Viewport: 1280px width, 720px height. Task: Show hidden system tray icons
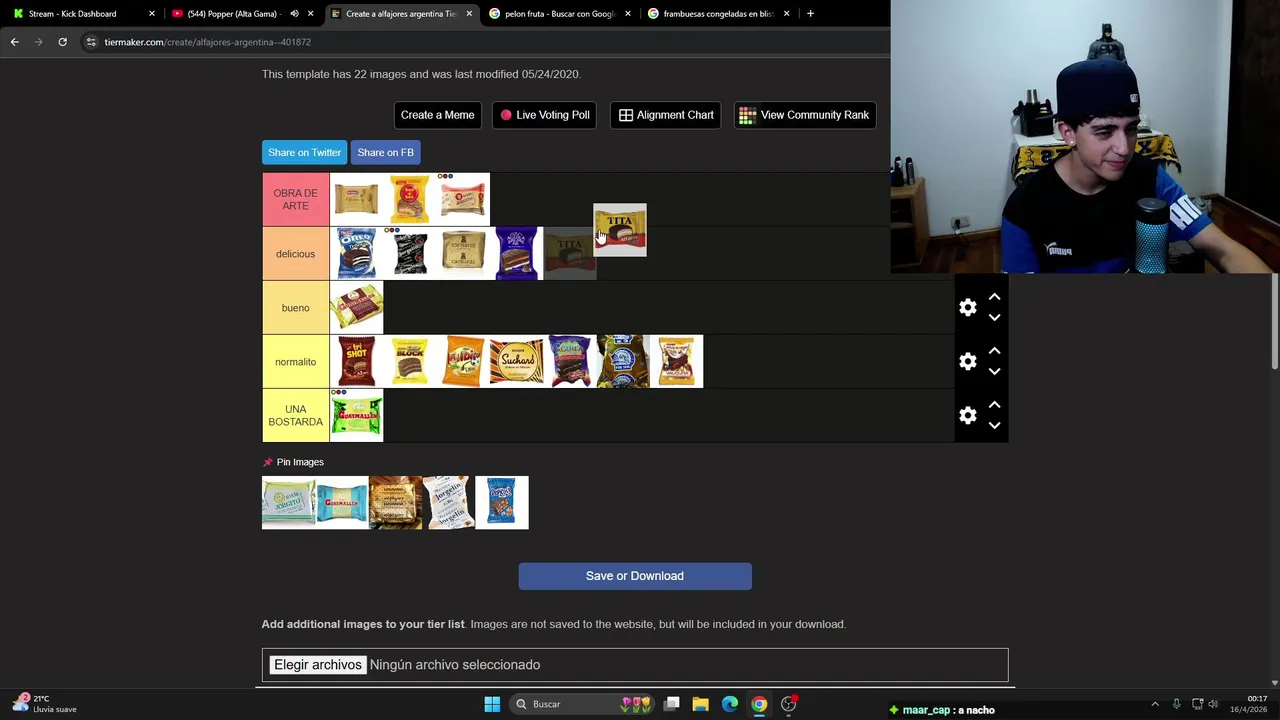[x=1155, y=704]
